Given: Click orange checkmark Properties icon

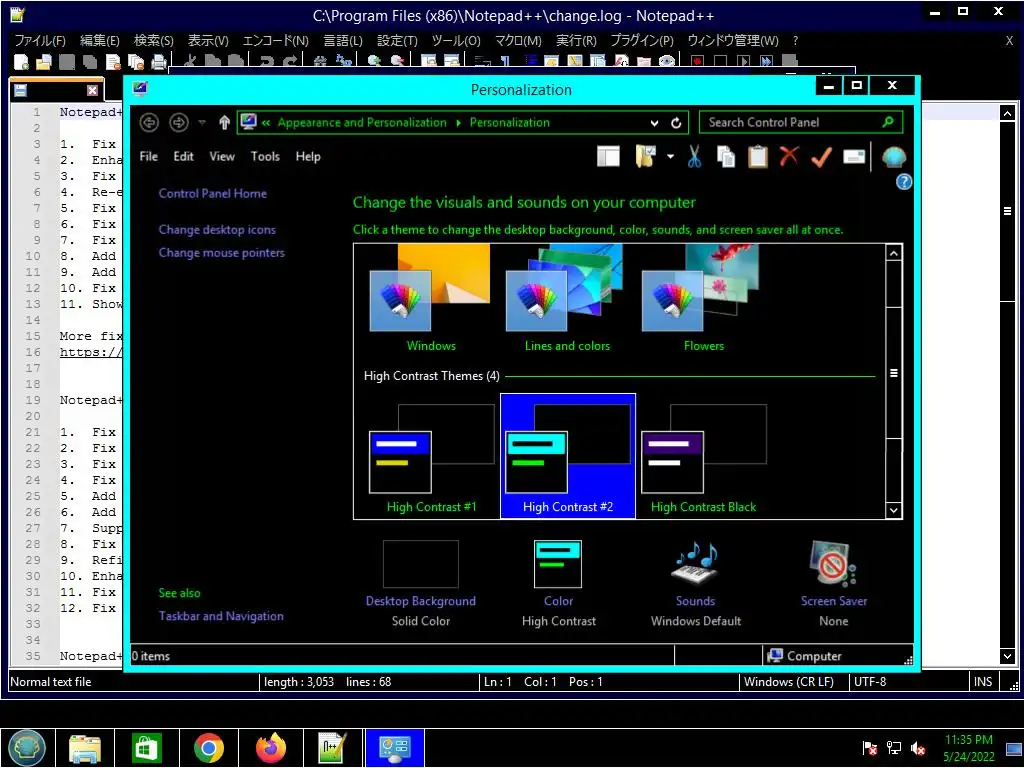Looking at the screenshot, I should pyautogui.click(x=822, y=157).
